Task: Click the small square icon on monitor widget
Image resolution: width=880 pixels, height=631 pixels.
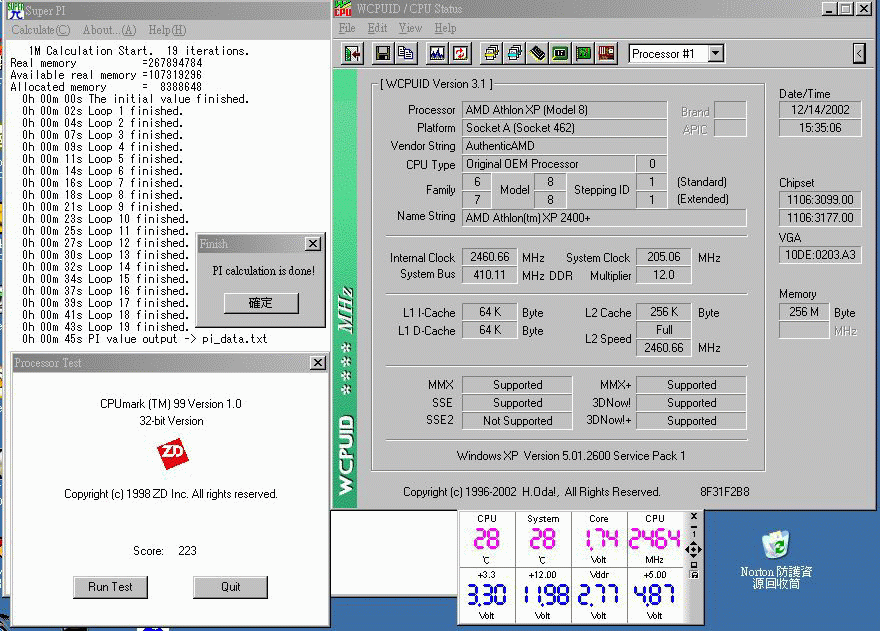Action: click(694, 565)
